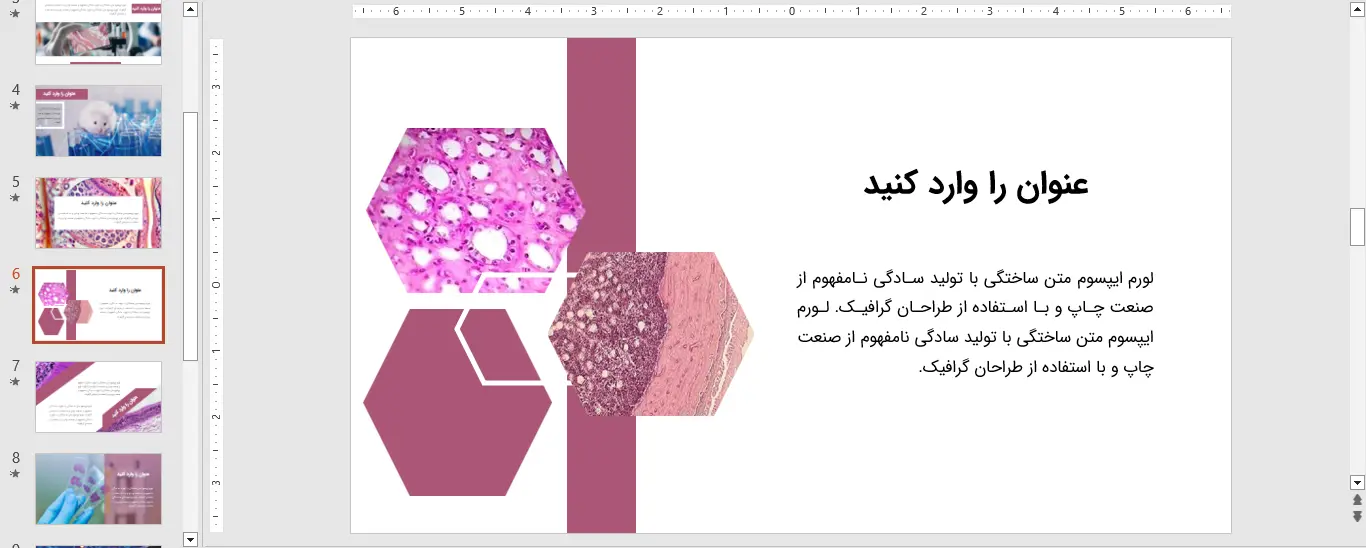Click the transition star icon beside slide 8
The image size is (1366, 548).
click(15, 474)
